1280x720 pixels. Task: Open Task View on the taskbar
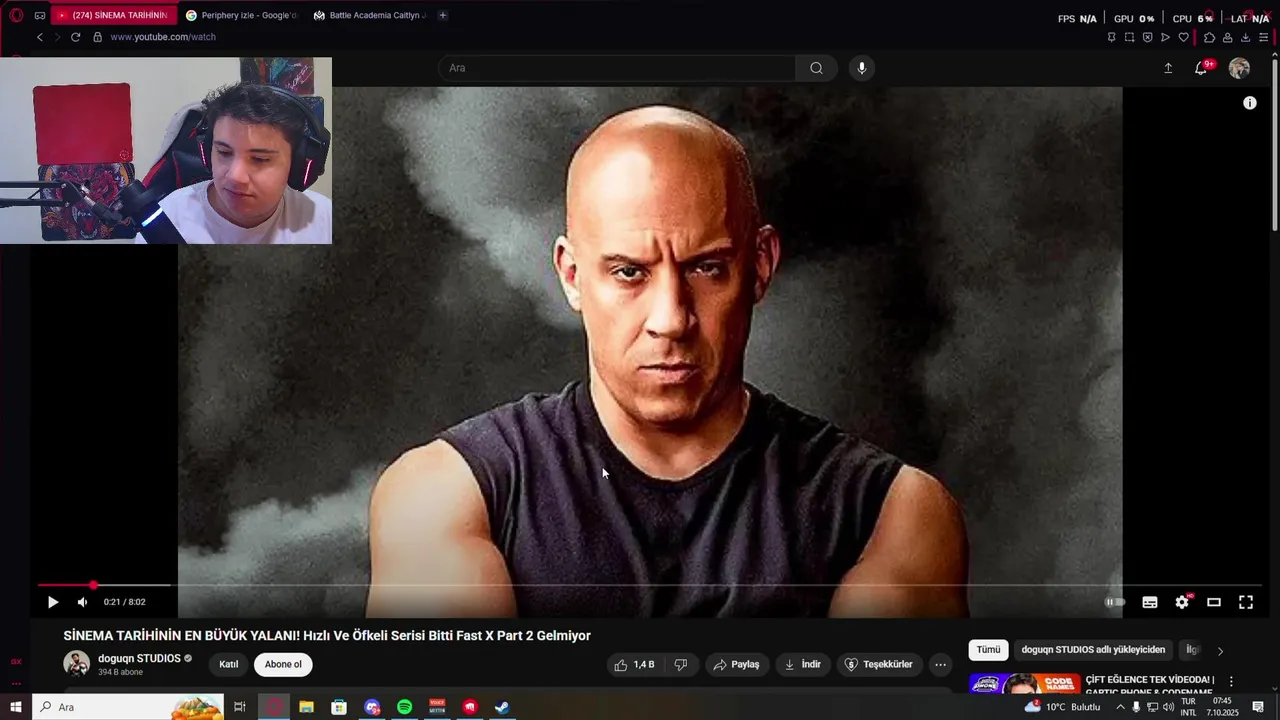pyautogui.click(x=240, y=707)
